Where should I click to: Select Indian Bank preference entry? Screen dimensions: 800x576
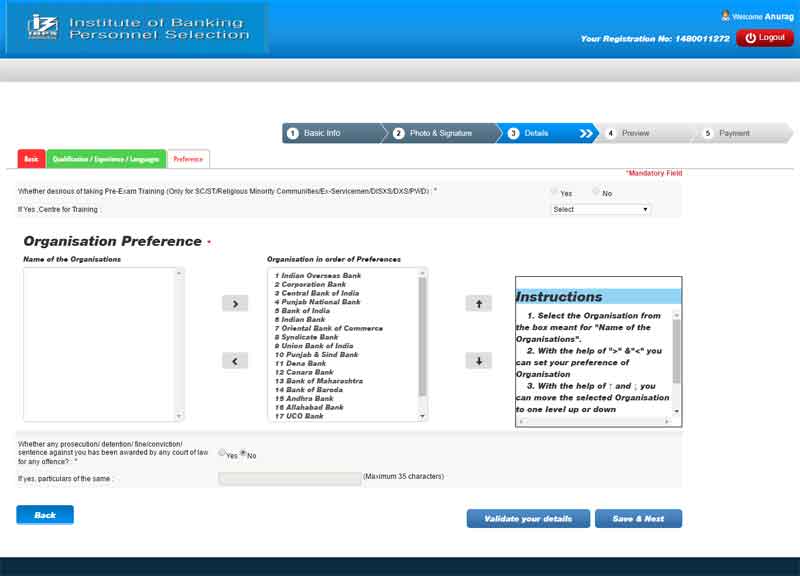[299, 319]
